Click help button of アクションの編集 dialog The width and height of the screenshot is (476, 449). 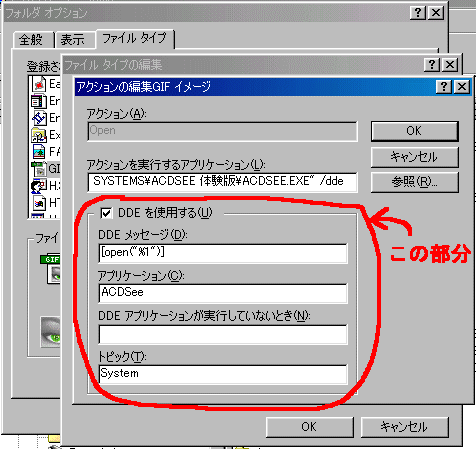444,87
